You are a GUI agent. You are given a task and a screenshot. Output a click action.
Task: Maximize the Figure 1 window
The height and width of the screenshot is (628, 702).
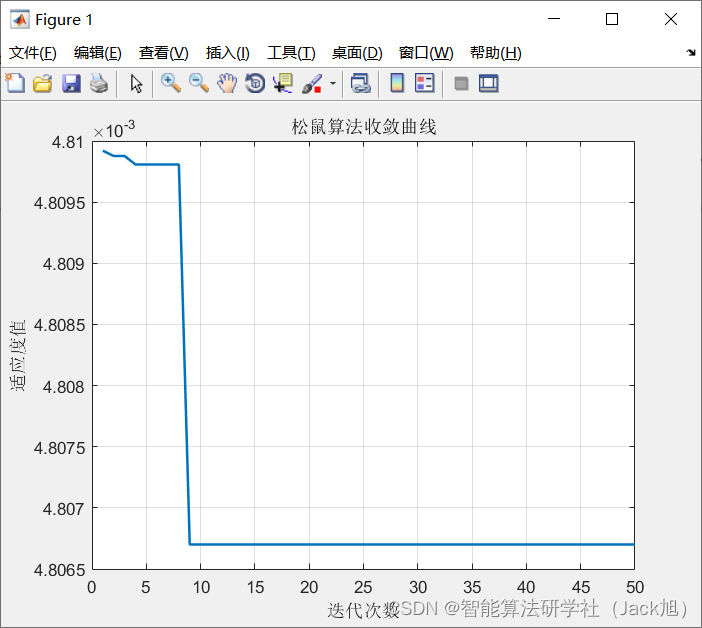click(612, 19)
